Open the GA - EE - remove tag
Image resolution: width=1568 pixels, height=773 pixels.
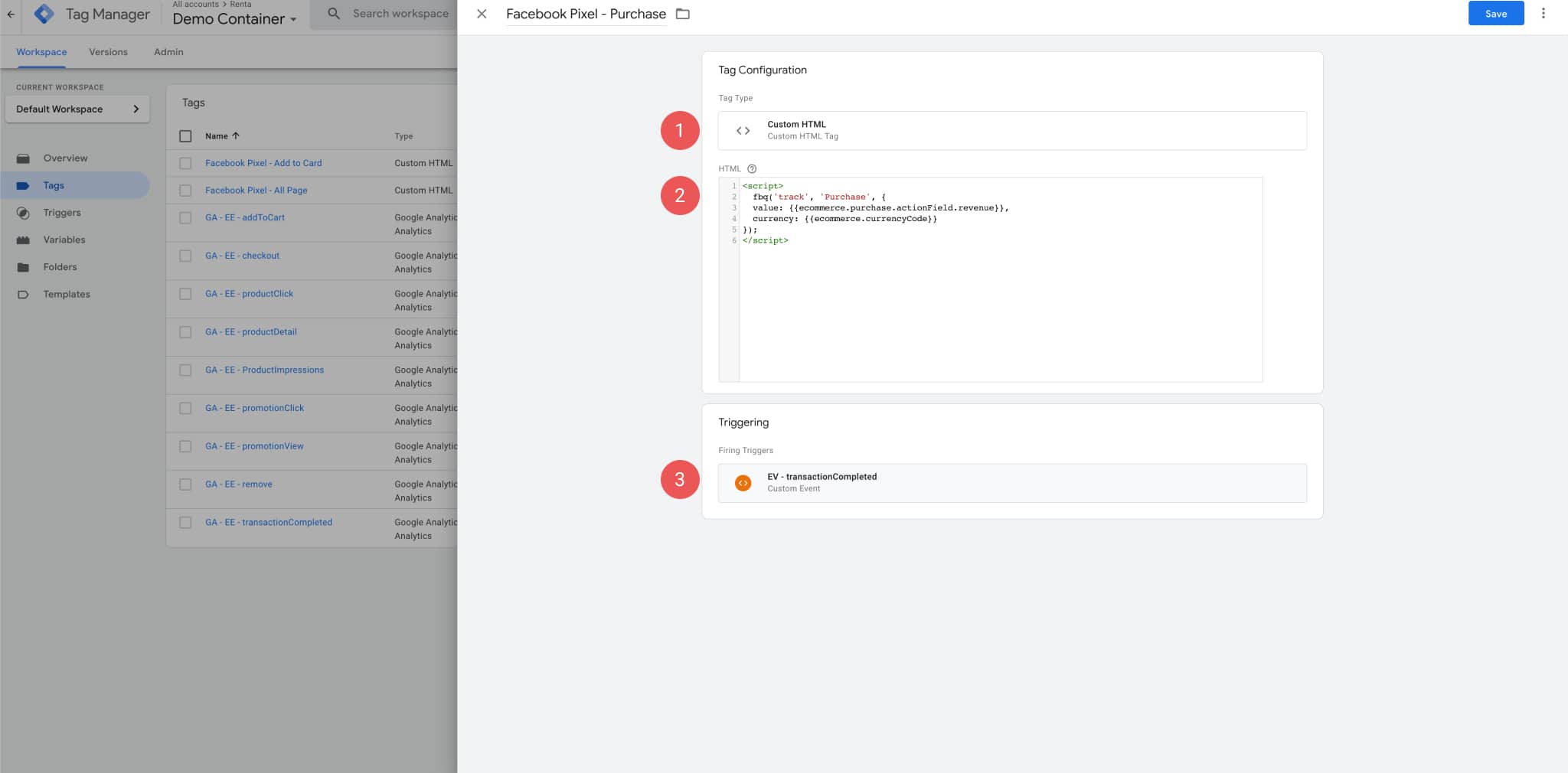[x=238, y=484]
